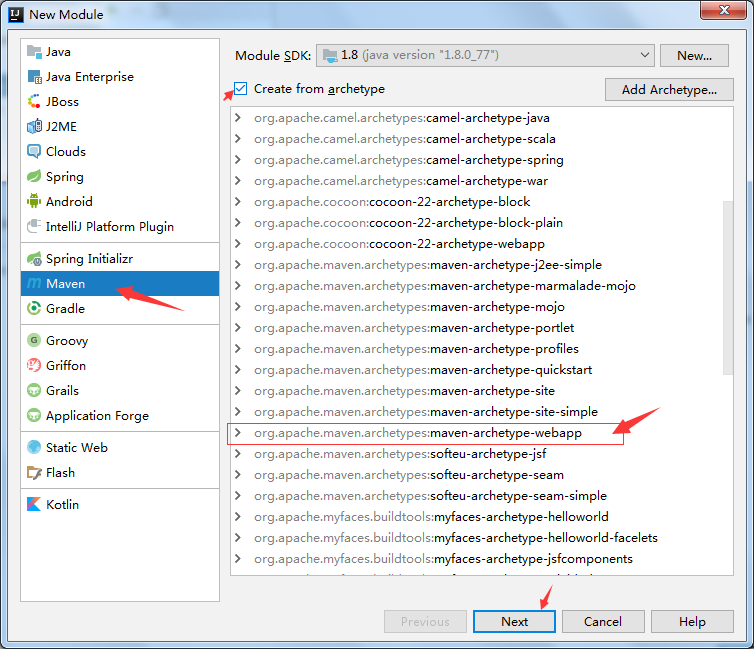Image resolution: width=754 pixels, height=649 pixels.
Task: Untick the Create from archetype checkbox
Action: (x=240, y=88)
